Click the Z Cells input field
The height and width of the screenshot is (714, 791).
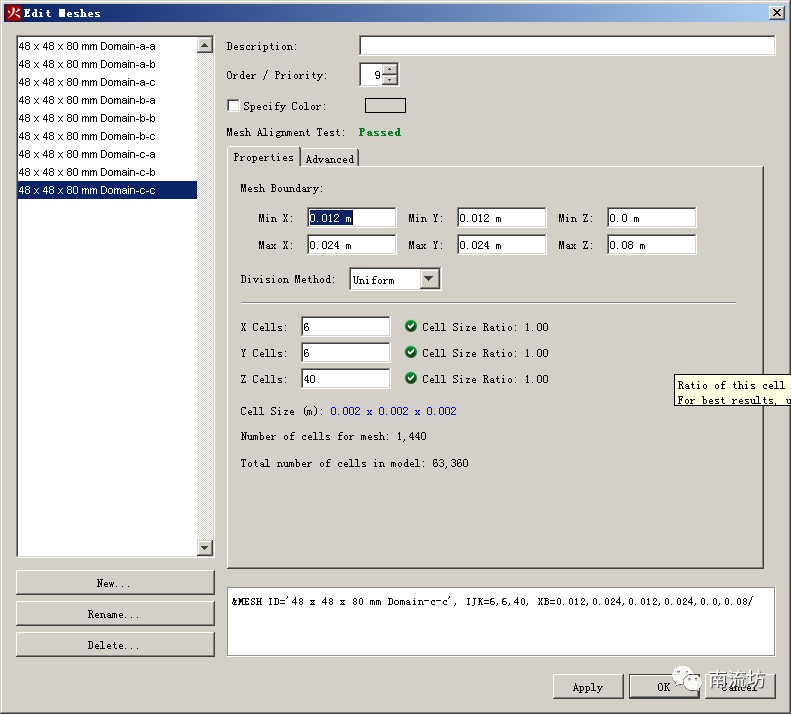click(345, 379)
